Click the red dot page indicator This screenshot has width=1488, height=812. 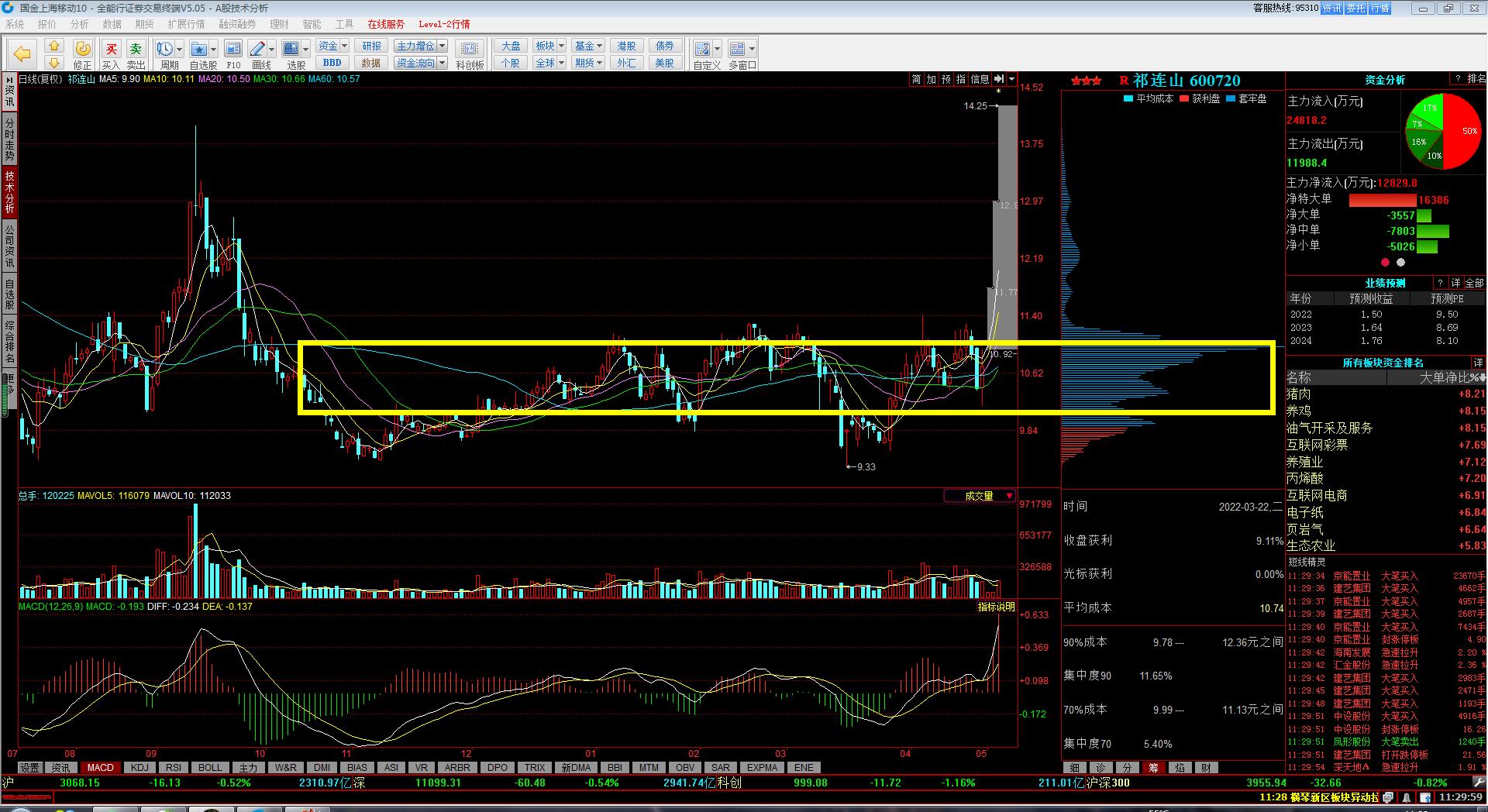pyautogui.click(x=1385, y=262)
